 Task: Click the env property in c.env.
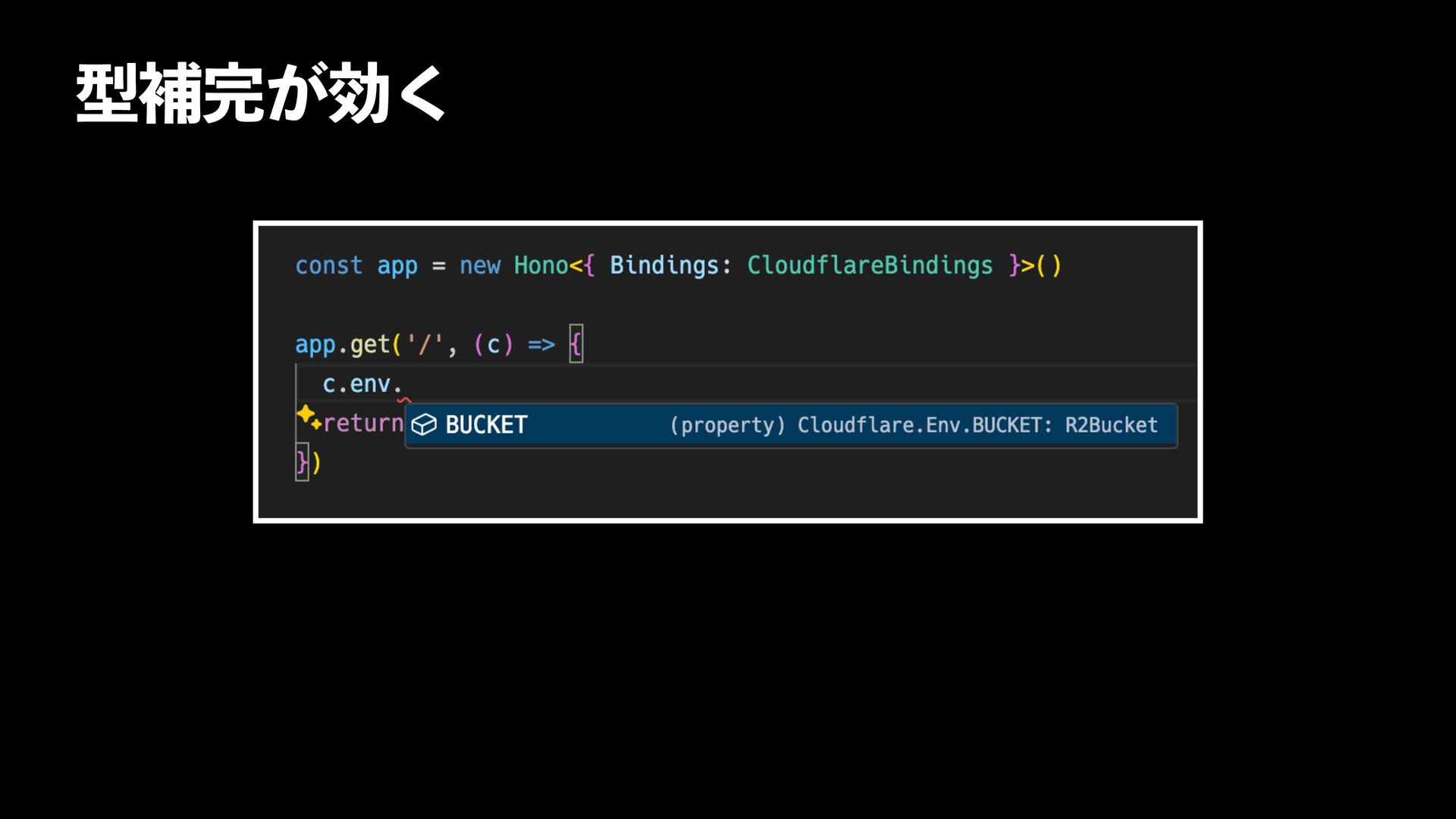coord(369,384)
